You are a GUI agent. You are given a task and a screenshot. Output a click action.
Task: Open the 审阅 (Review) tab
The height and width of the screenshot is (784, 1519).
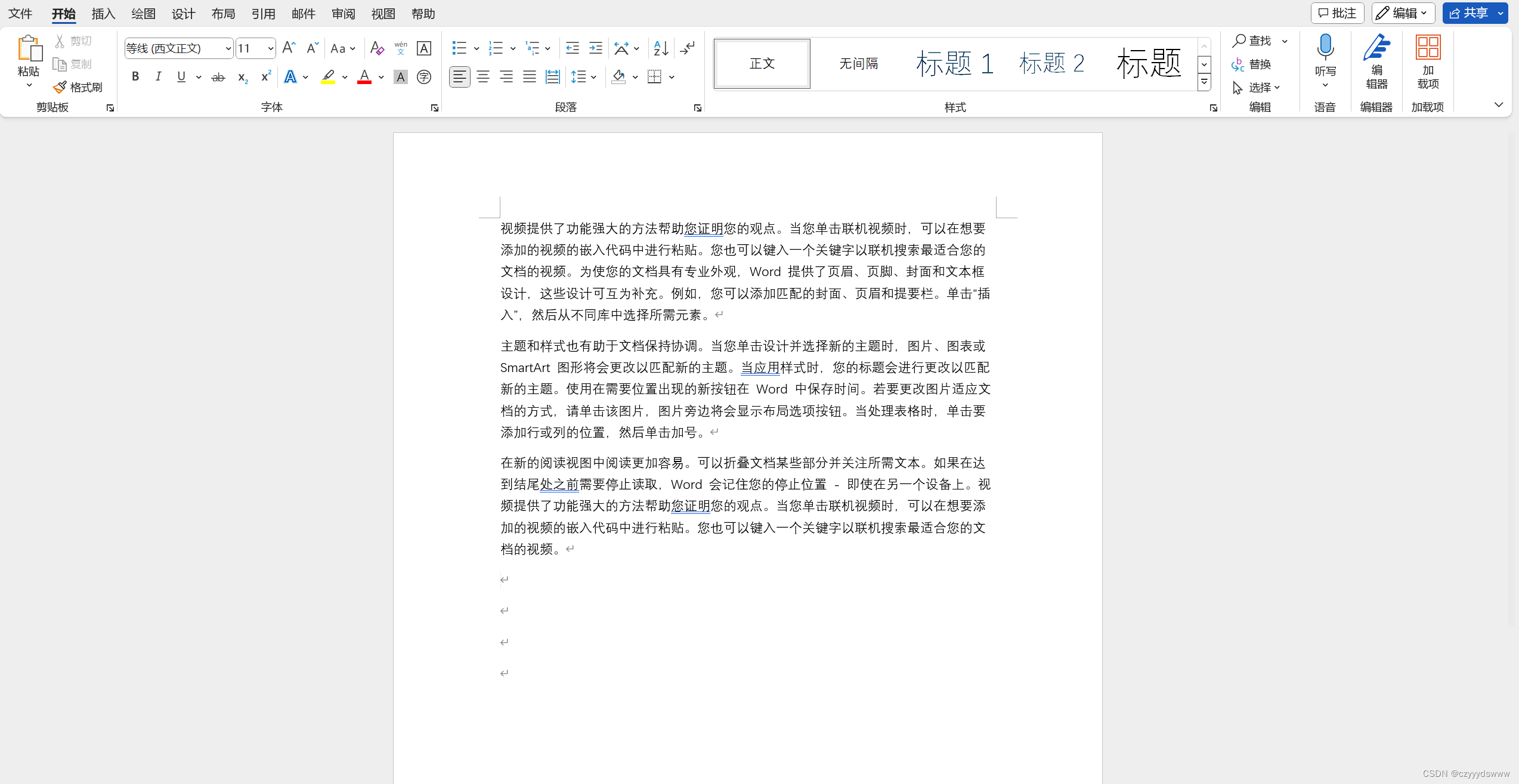343,14
